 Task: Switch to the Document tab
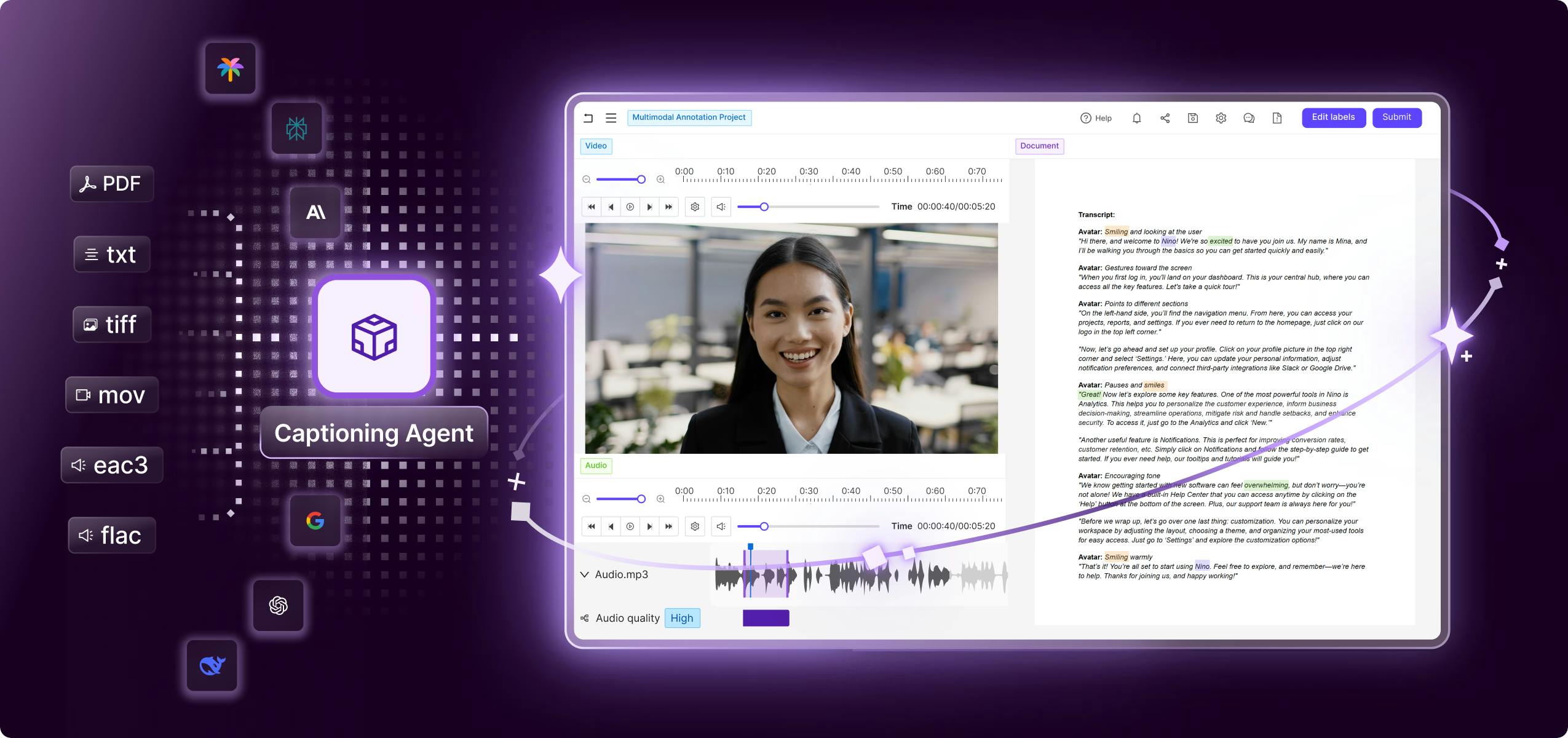pos(1039,145)
